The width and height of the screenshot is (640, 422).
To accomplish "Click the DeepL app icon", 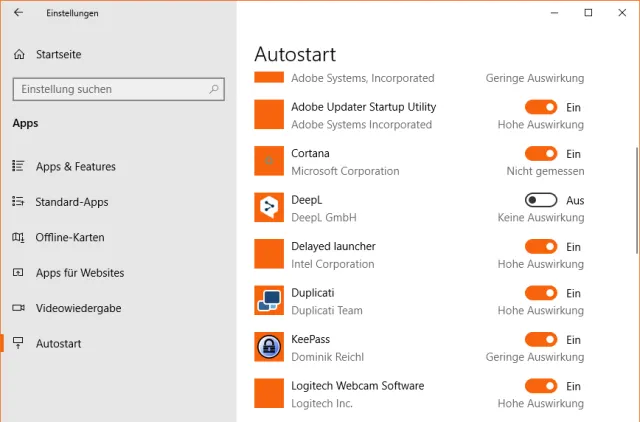I will (x=270, y=208).
